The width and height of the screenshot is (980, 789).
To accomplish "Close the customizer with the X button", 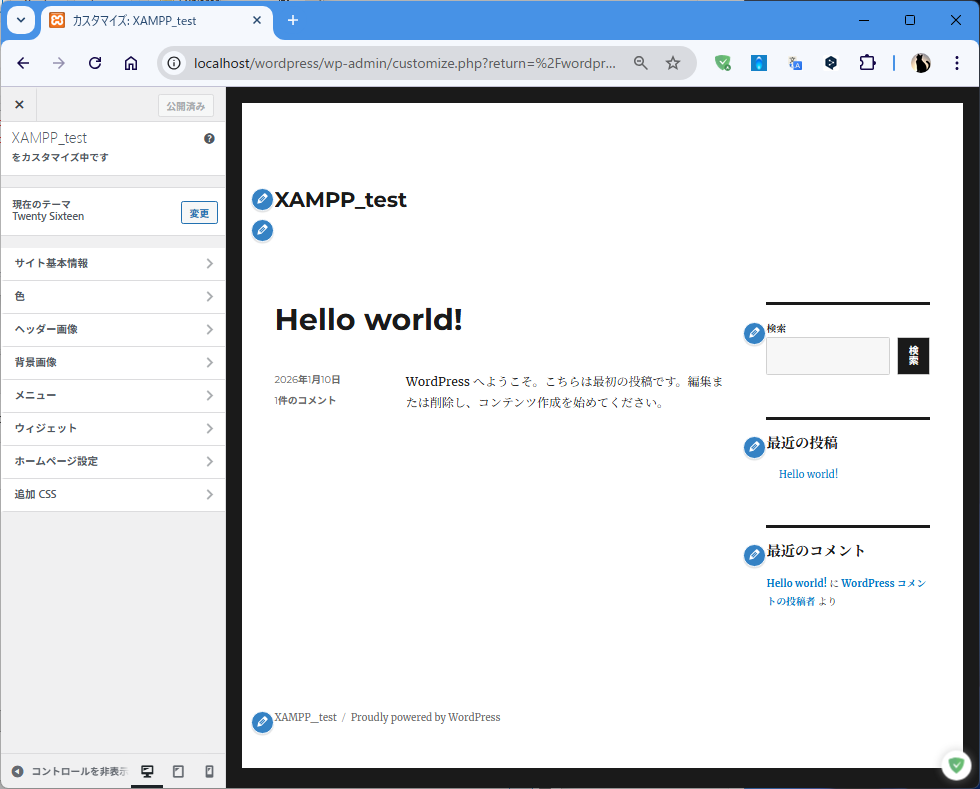I will (19, 105).
